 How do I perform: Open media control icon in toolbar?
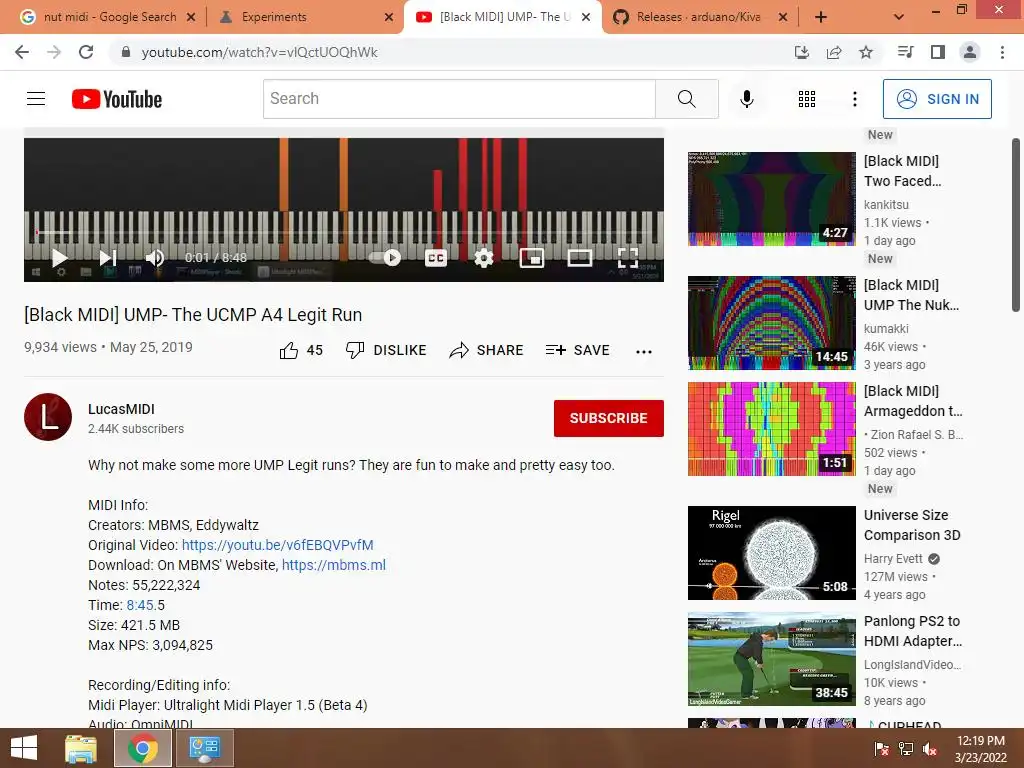(905, 52)
